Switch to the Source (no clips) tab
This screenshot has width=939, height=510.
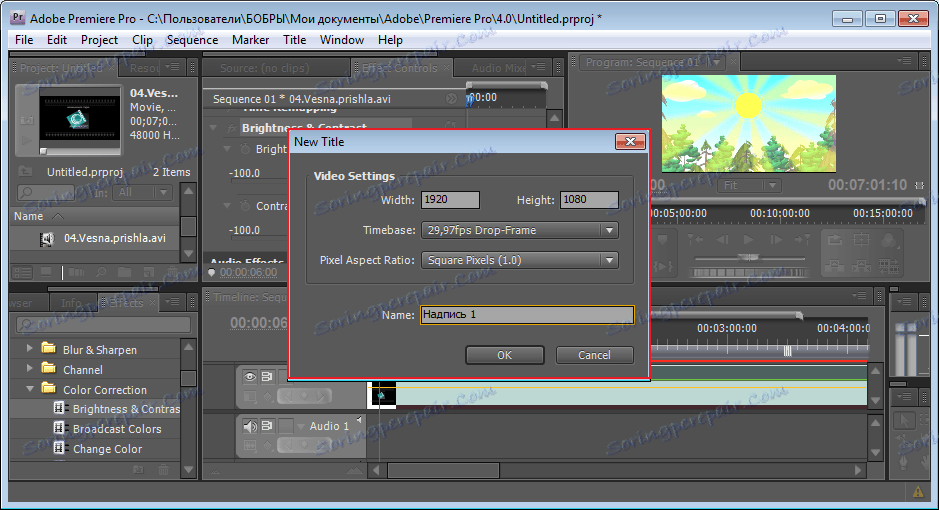[x=265, y=68]
